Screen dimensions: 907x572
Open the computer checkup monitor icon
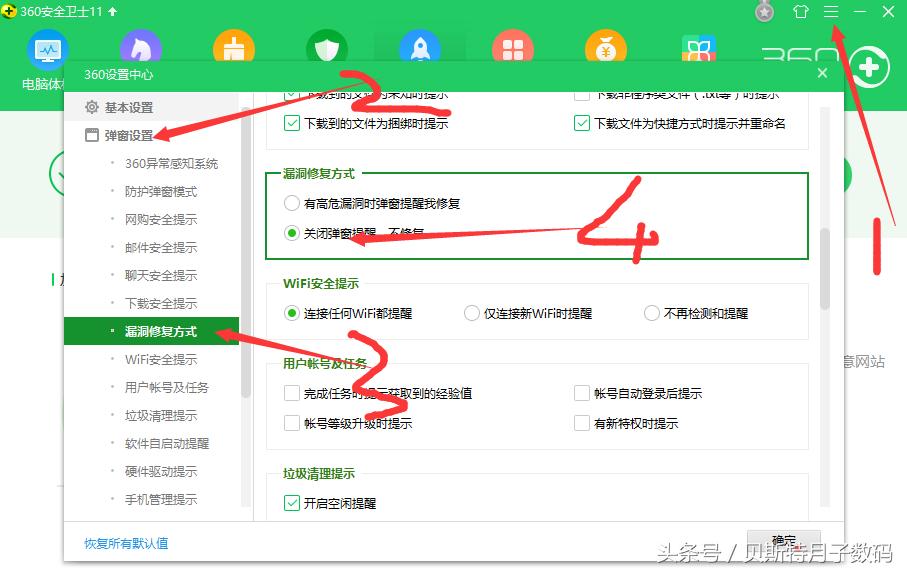pyautogui.click(x=47, y=50)
